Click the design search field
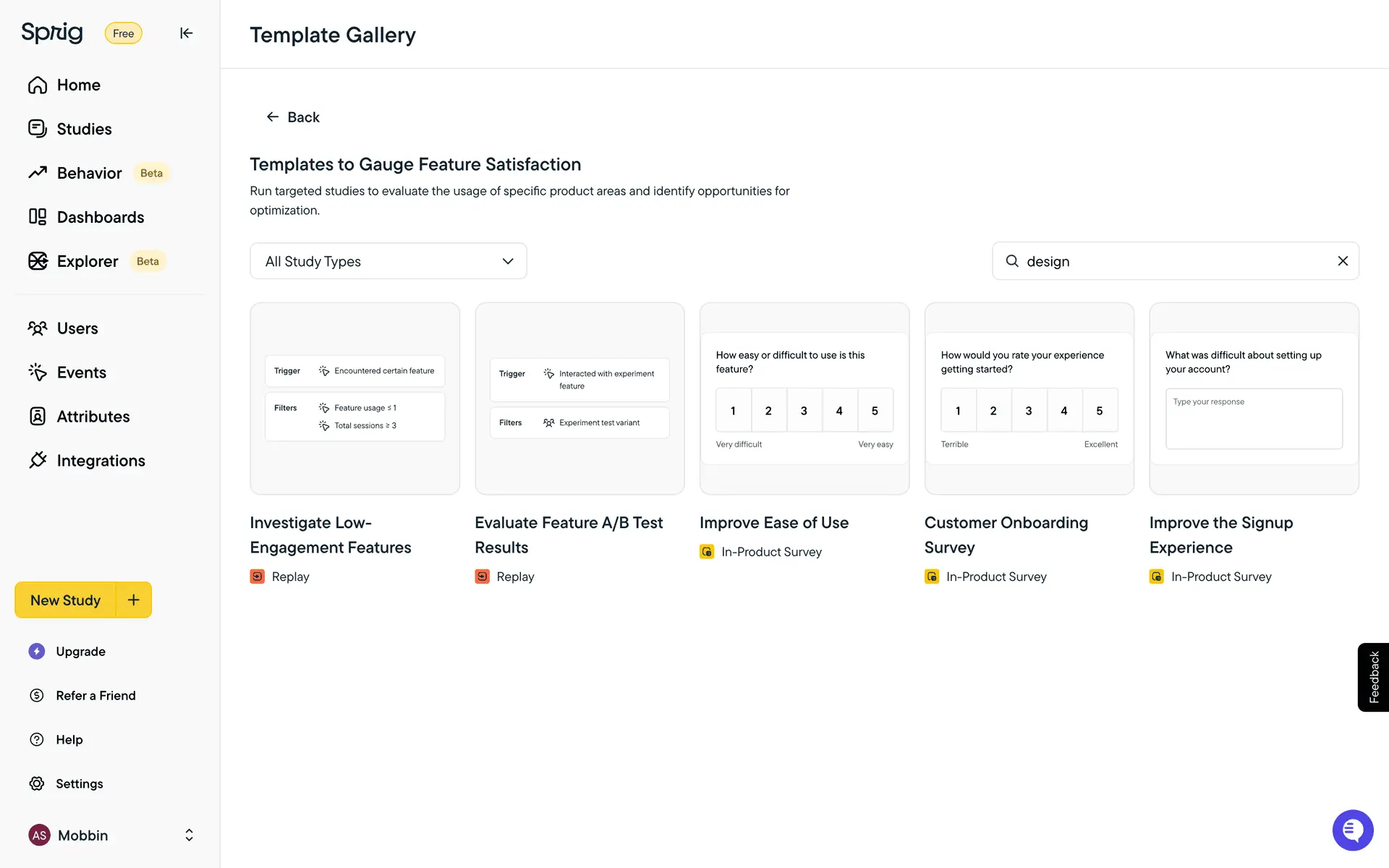1389x868 pixels. coord(1176,261)
